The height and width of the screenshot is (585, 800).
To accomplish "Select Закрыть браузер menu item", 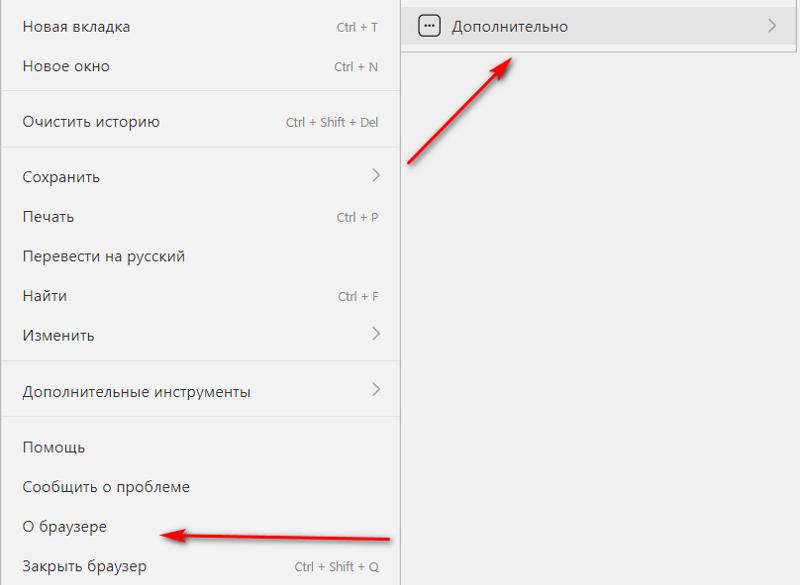I will (x=201, y=566).
